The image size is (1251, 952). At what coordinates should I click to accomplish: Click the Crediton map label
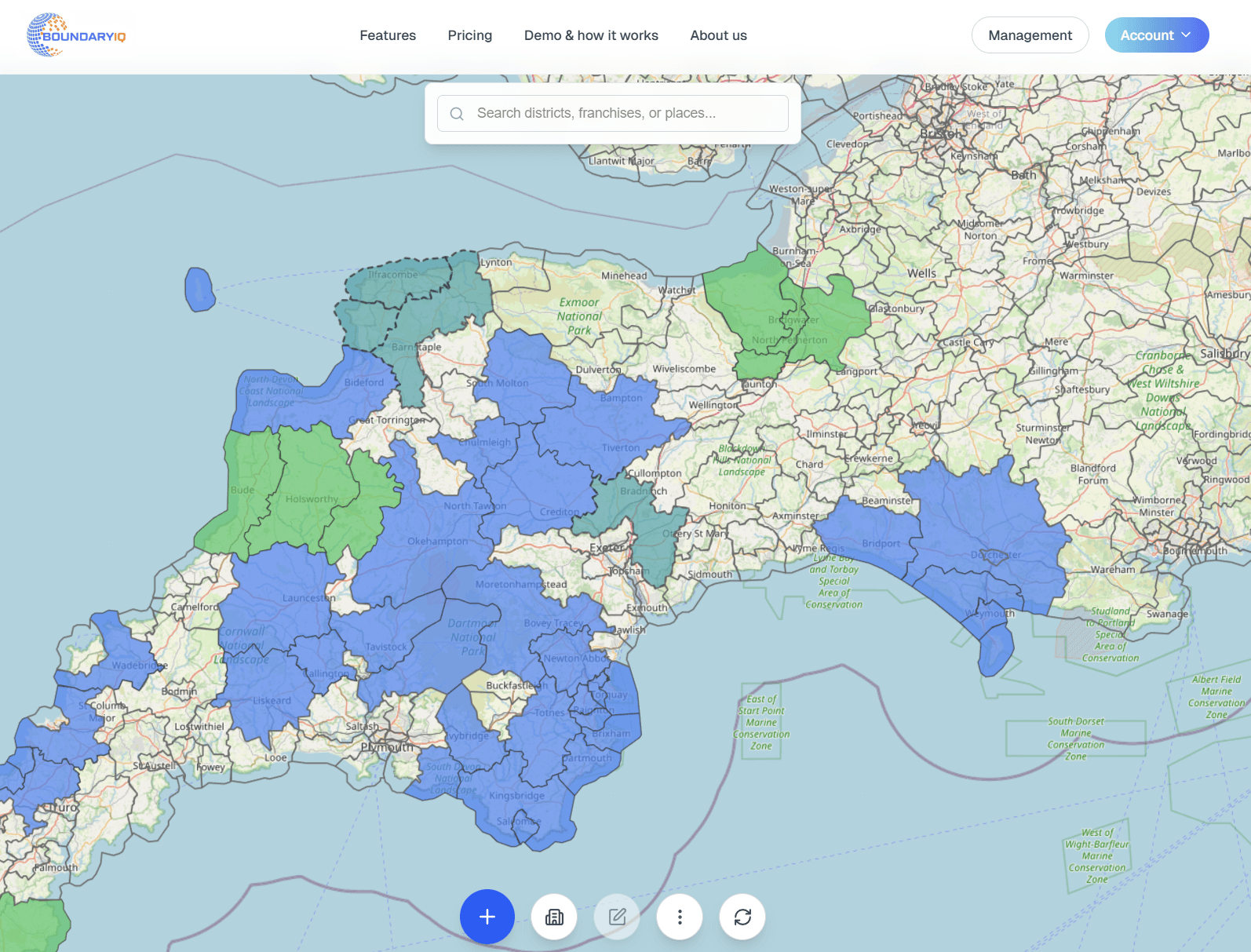pos(560,512)
